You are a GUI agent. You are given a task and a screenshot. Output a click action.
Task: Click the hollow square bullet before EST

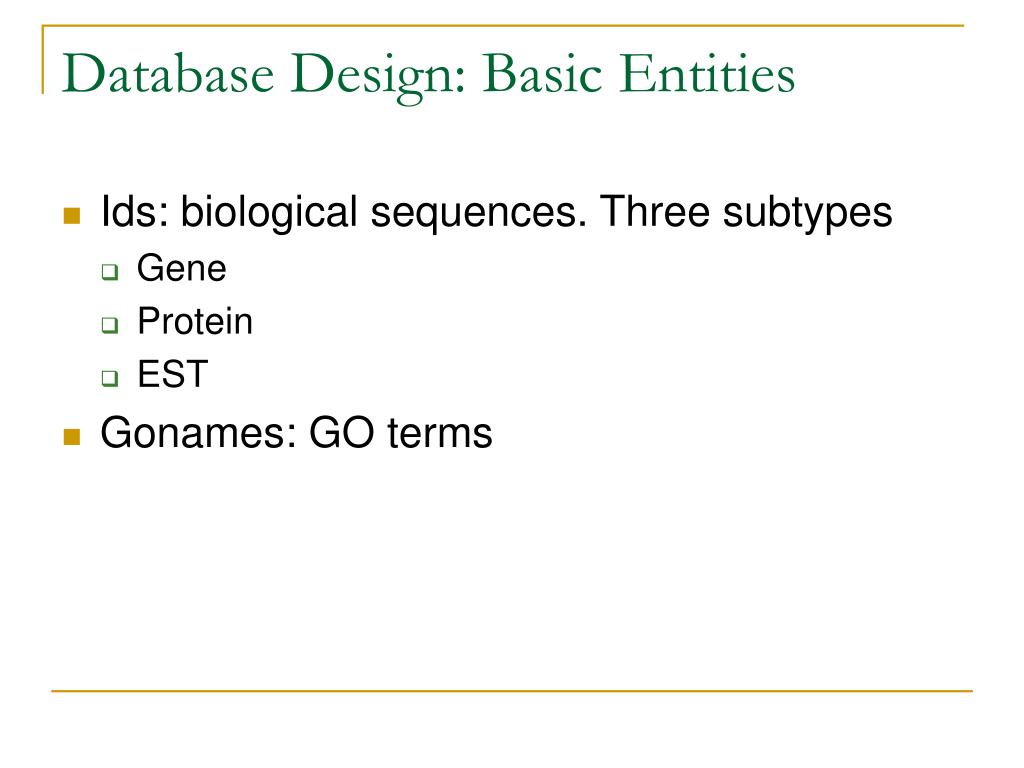click(x=110, y=377)
